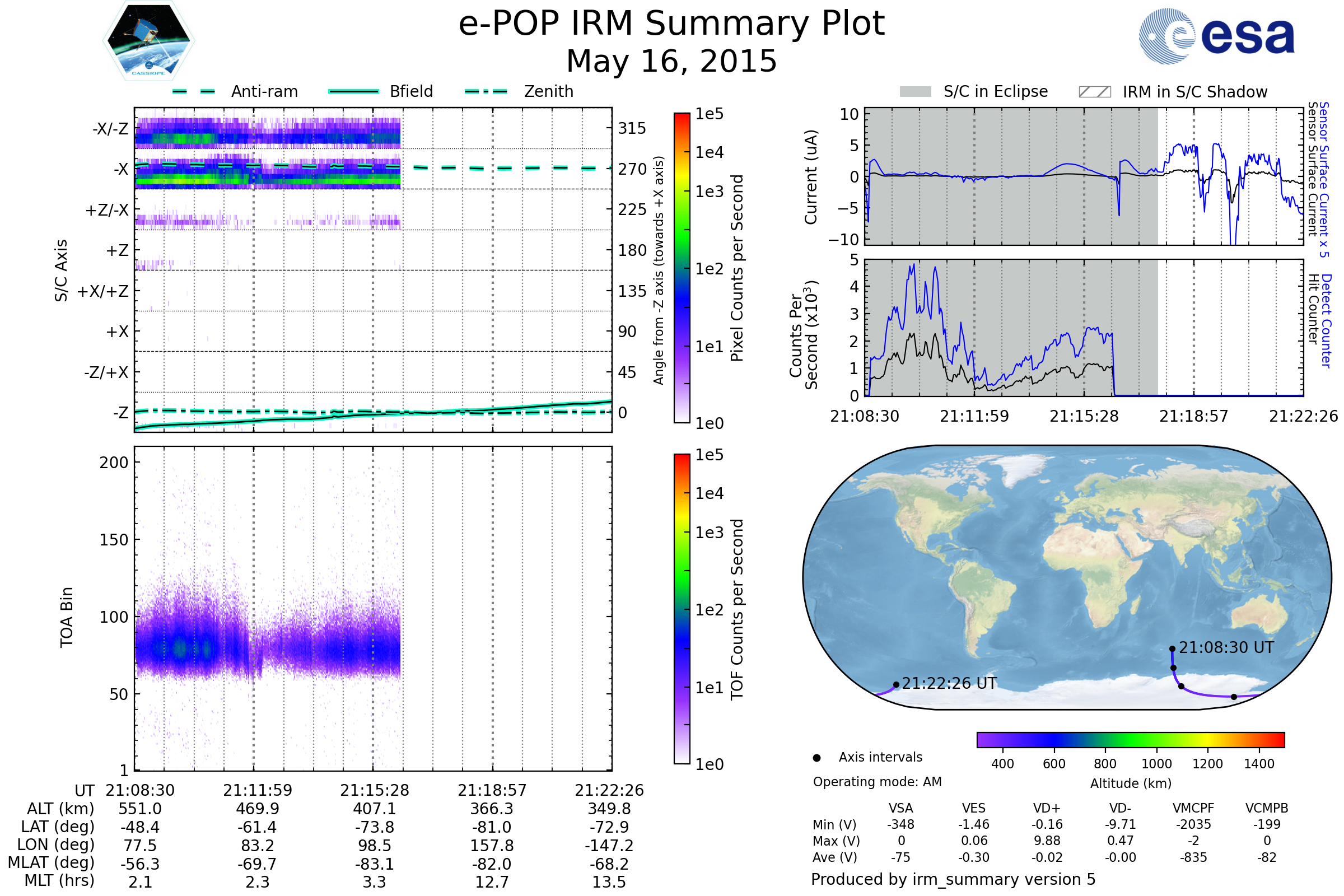Click the CASSIOPE satellite hexagon logo
Screen dimensions: 1344x896
tap(148, 41)
